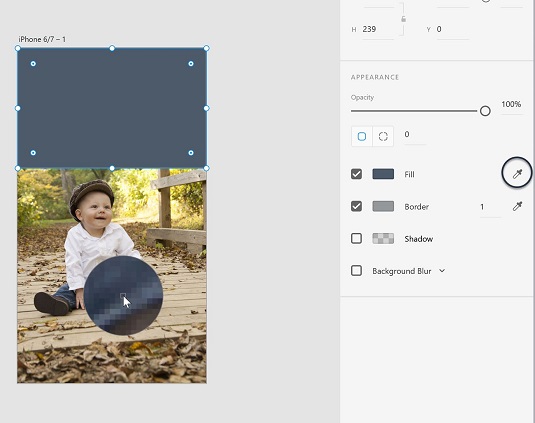Choose different radius per corner icon
The width and height of the screenshot is (535, 423).
tap(383, 136)
